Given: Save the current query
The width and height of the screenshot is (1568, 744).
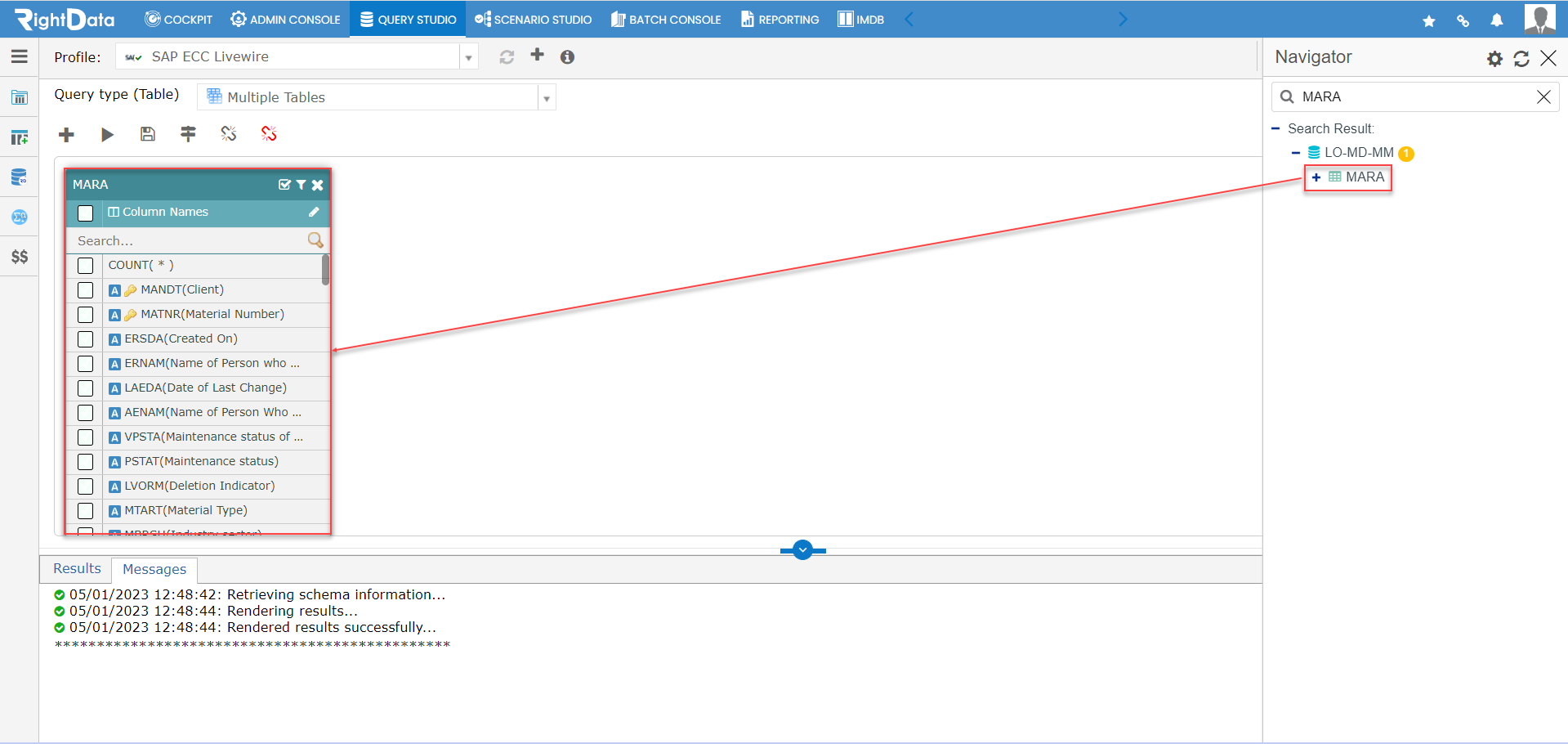Looking at the screenshot, I should [147, 134].
